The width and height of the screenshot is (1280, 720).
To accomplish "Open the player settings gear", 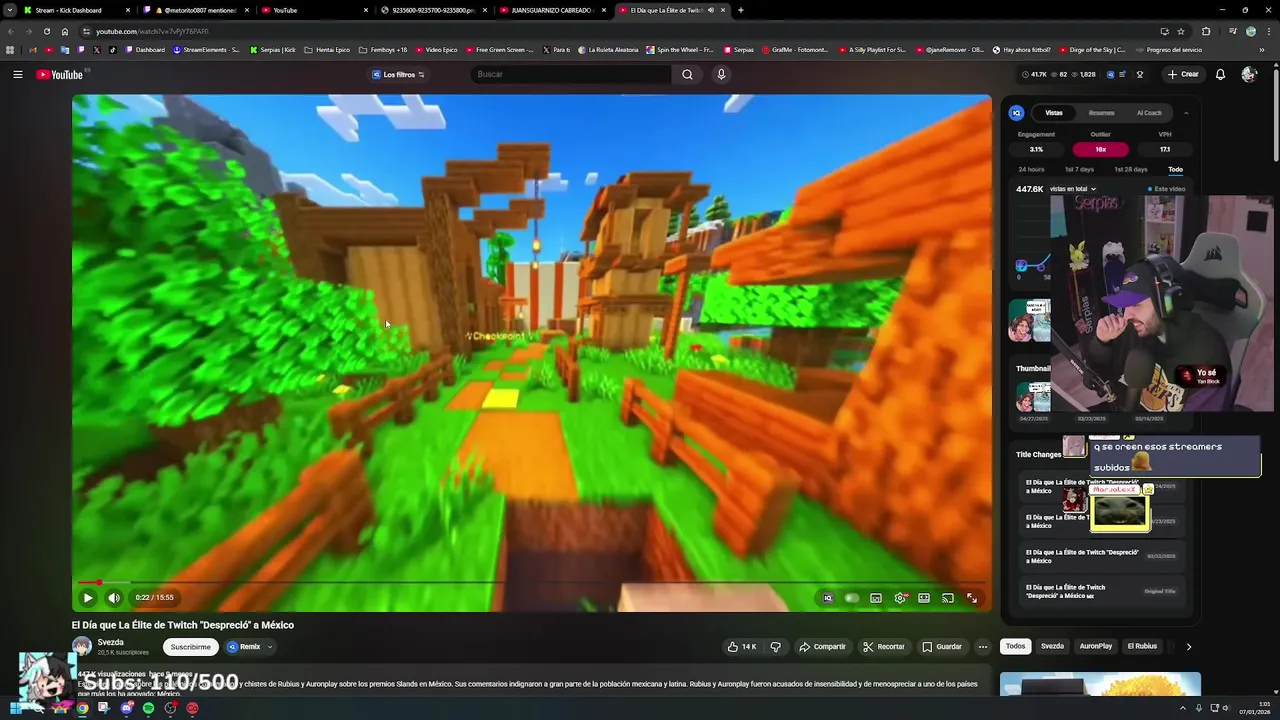I will click(x=900, y=598).
